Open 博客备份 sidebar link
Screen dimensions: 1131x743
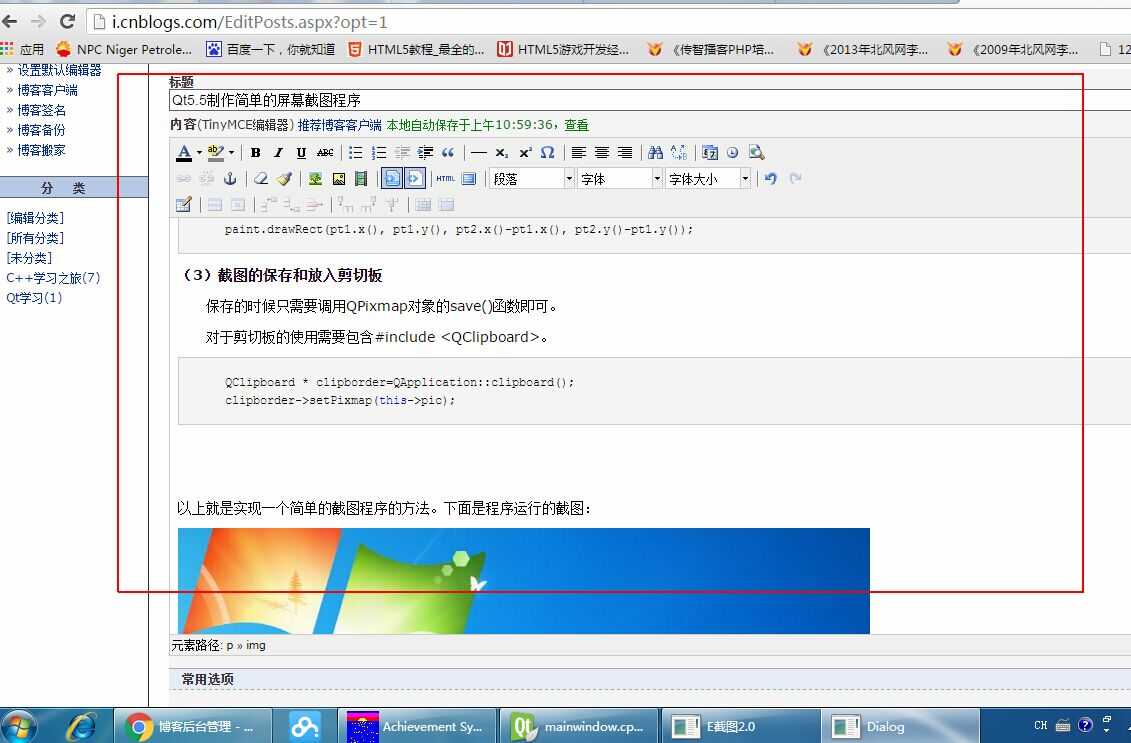[x=41, y=130]
